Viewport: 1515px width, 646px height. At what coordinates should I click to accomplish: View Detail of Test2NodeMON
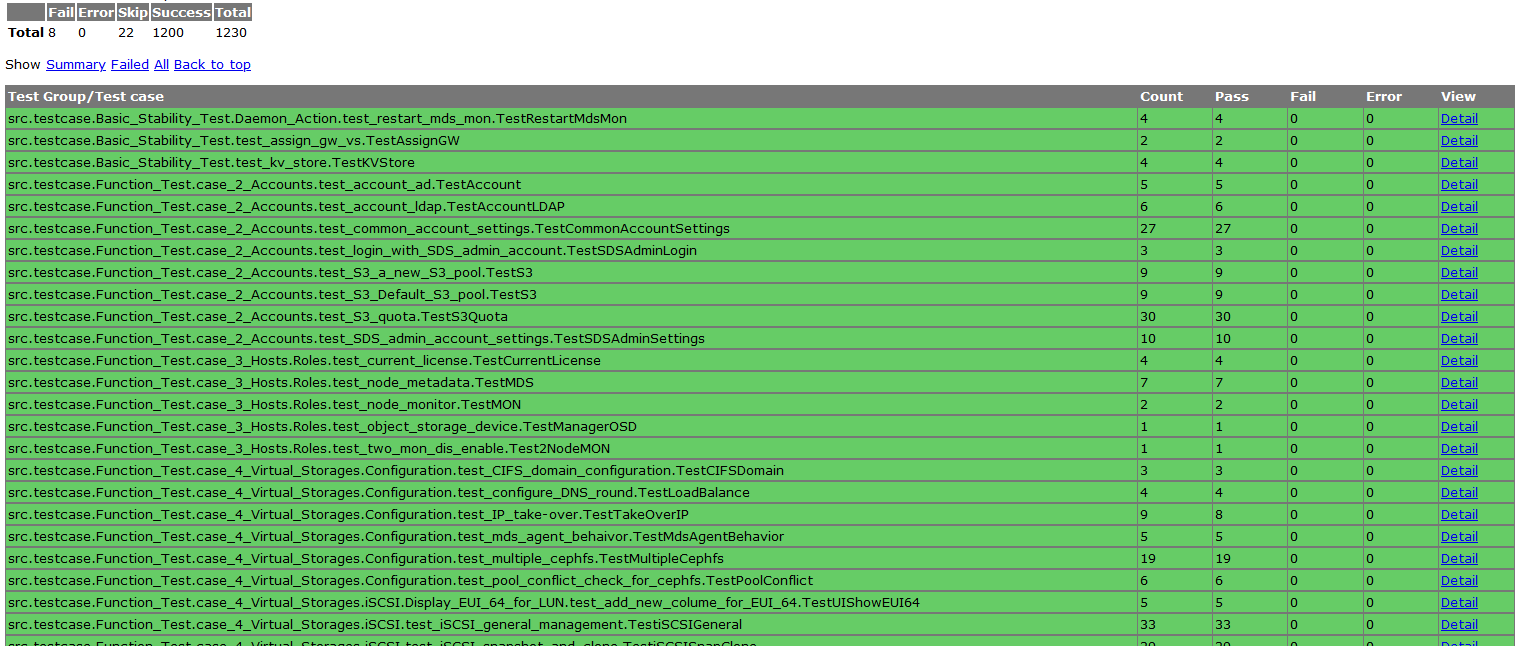coord(1458,448)
